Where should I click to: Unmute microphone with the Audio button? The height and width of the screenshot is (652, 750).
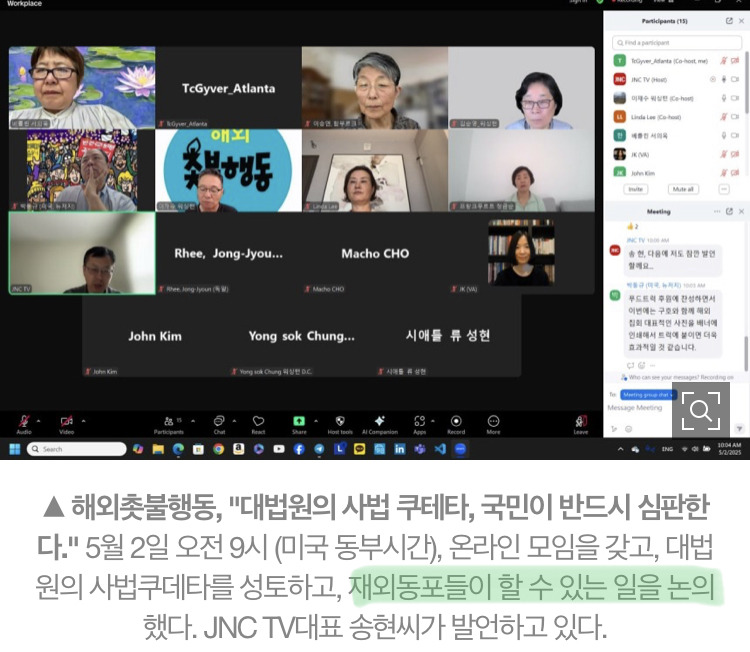pyautogui.click(x=24, y=424)
